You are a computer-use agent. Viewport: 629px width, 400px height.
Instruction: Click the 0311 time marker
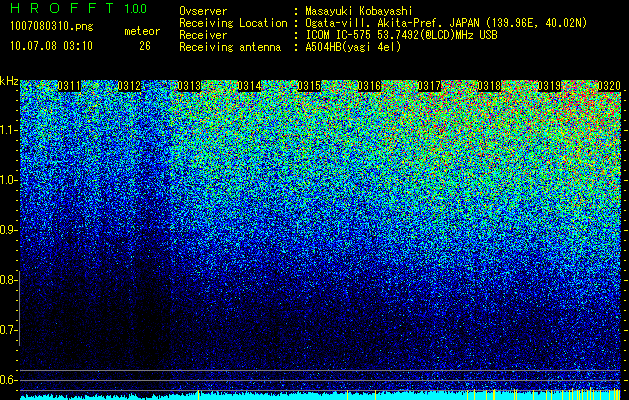(x=69, y=86)
